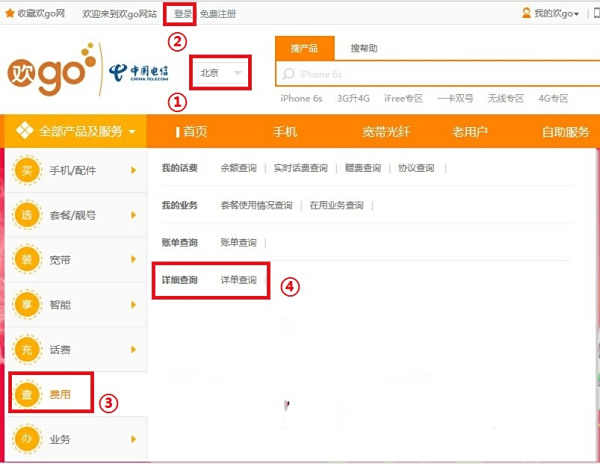The image size is (600, 464).
Task: Click 在用业务查询 link
Action: coord(336,205)
